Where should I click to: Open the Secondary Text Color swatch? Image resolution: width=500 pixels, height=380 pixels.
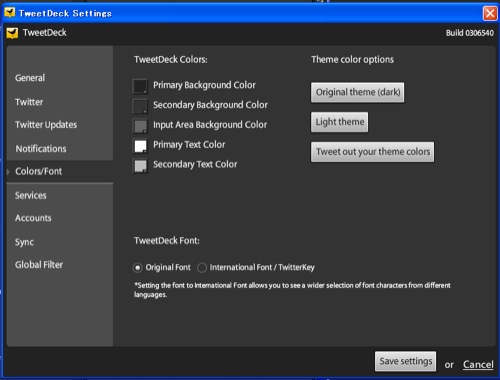(140, 165)
